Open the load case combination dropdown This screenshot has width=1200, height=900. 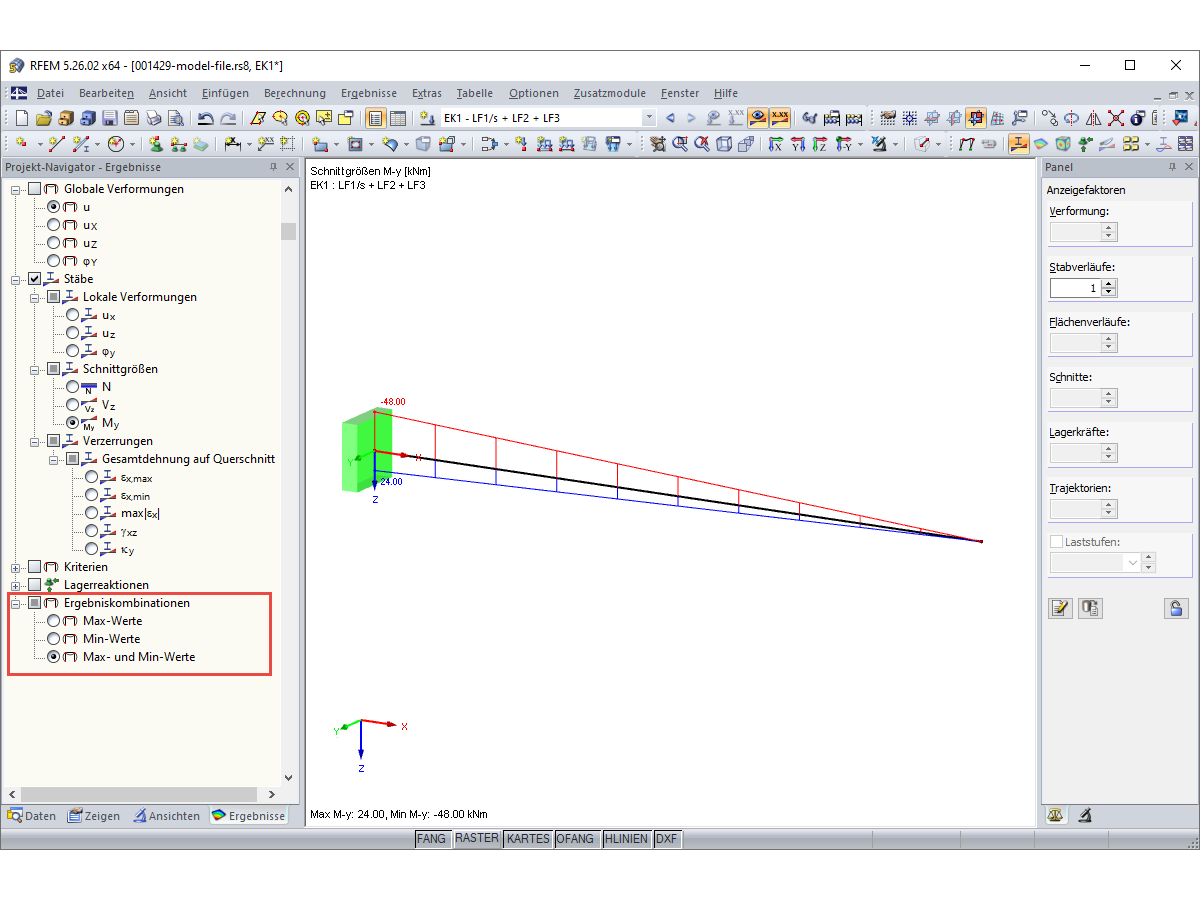(649, 117)
